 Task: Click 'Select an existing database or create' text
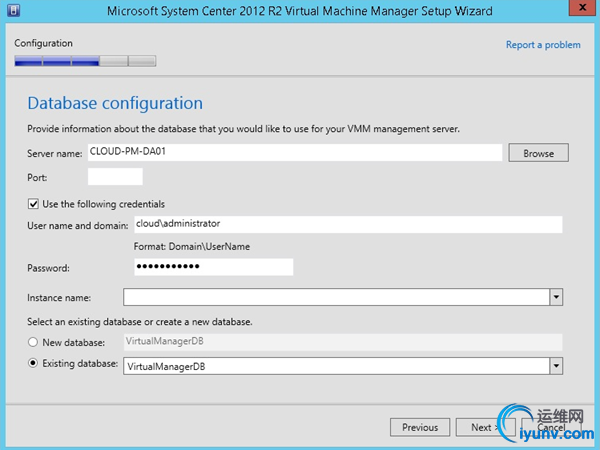tap(103, 322)
